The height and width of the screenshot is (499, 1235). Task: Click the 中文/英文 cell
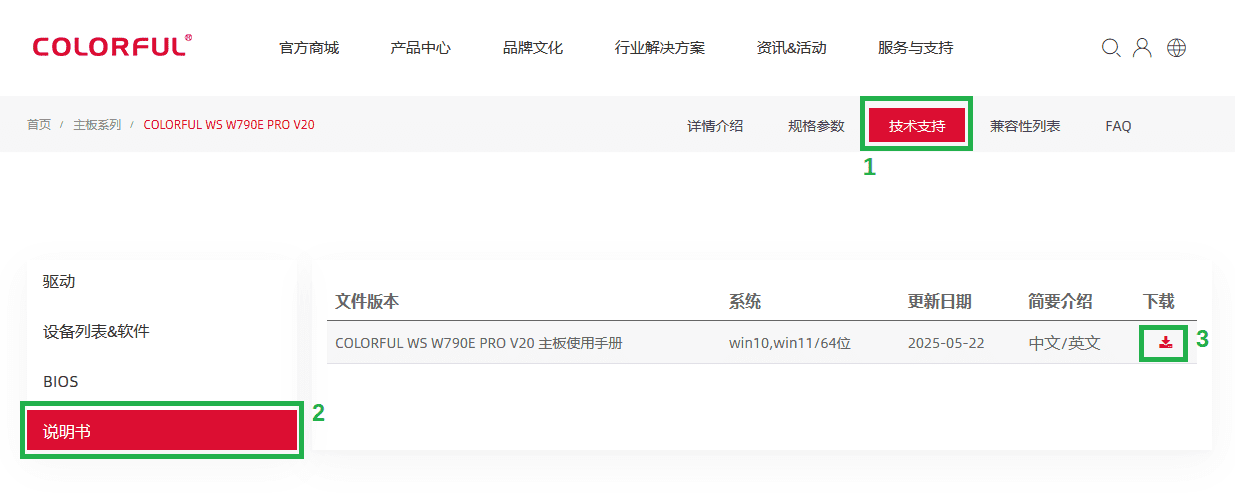click(x=1064, y=343)
